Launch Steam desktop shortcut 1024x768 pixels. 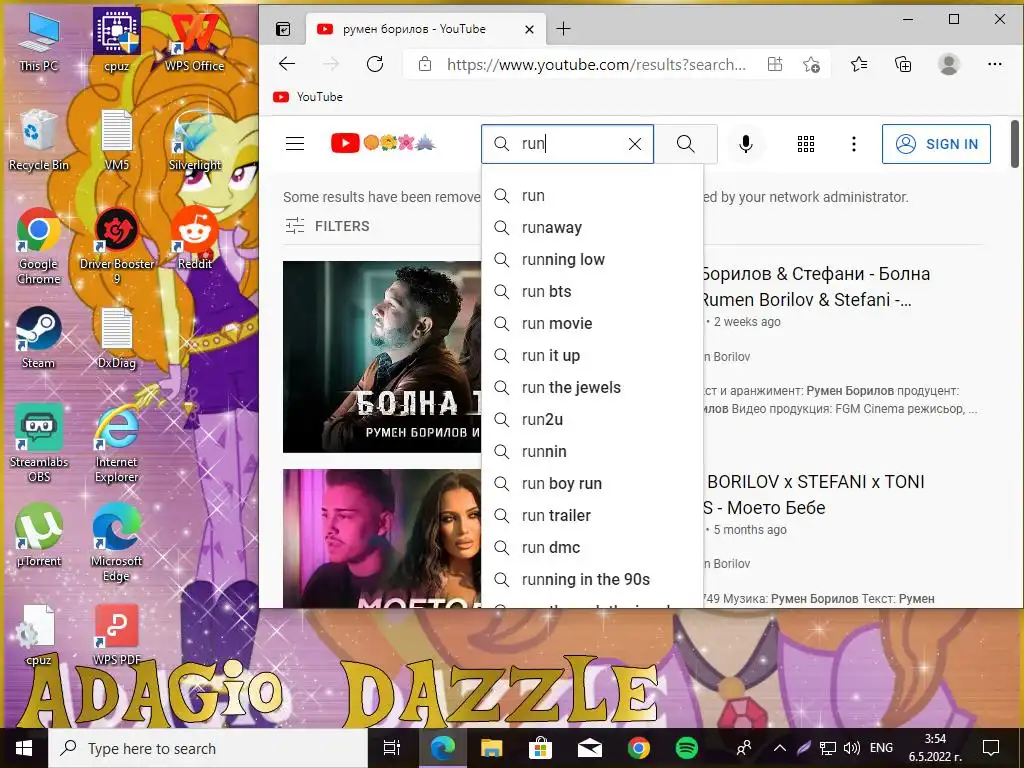(x=39, y=338)
